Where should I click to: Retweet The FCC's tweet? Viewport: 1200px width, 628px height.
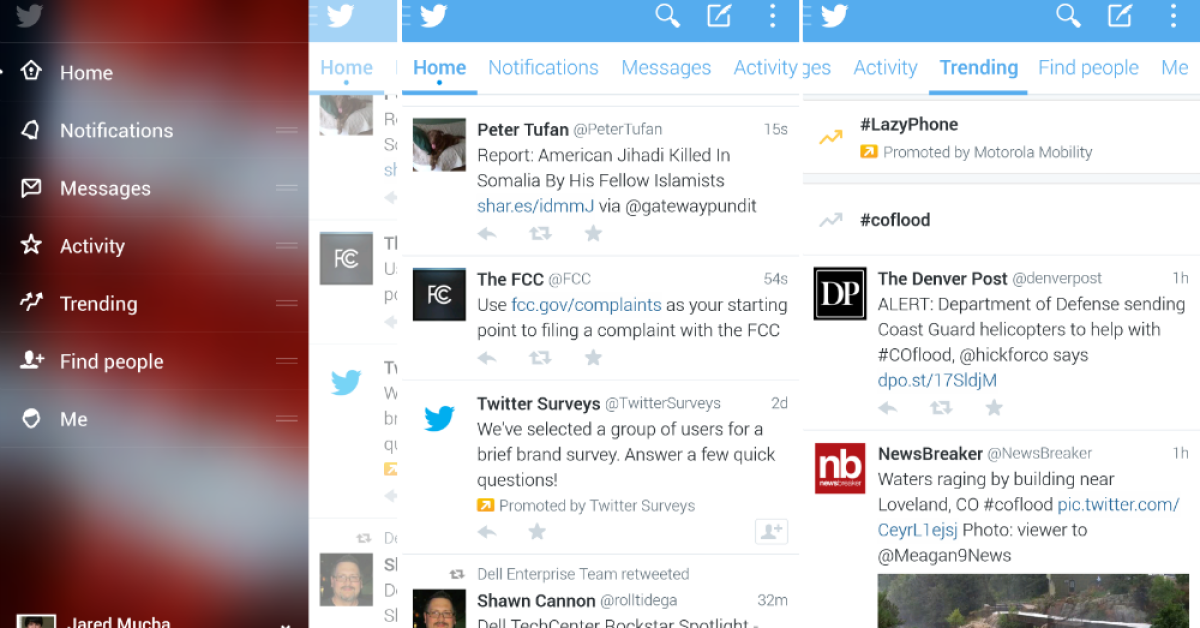(540, 358)
